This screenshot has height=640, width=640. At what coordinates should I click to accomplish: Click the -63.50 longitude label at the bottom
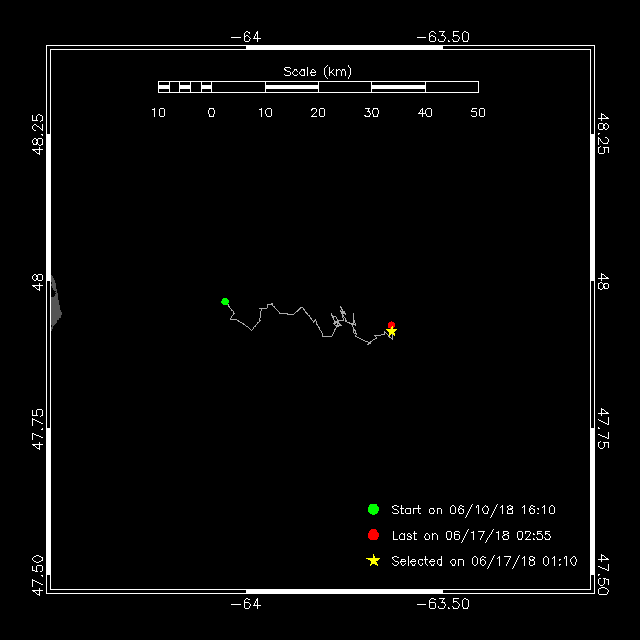[443, 604]
